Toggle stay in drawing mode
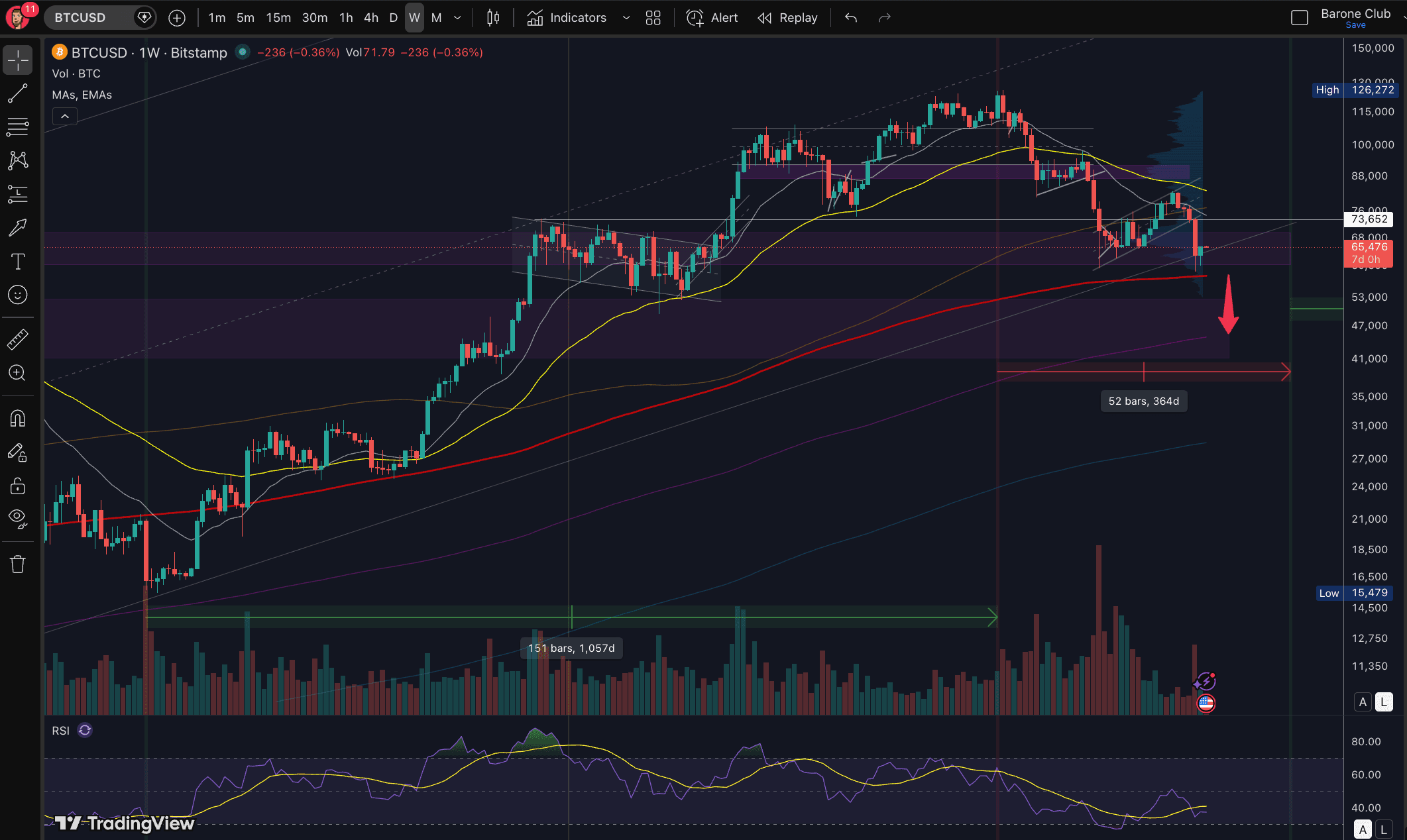1407x840 pixels. click(18, 452)
